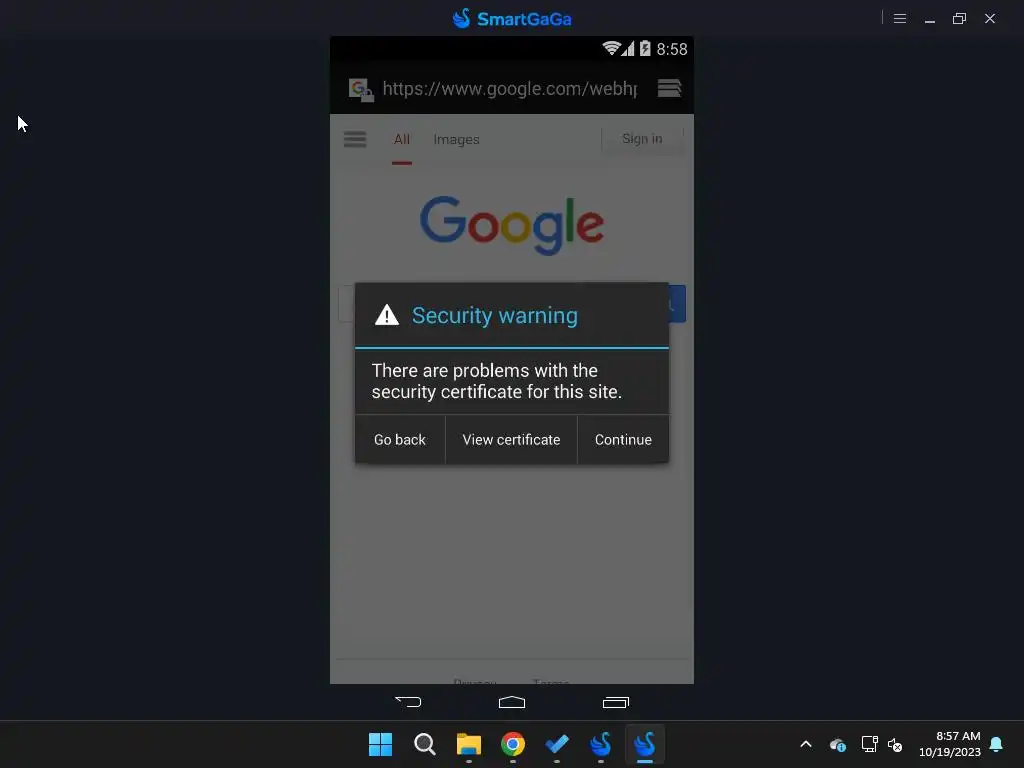Image resolution: width=1024 pixels, height=768 pixels.
Task: Click the Security warning title text
Action: pos(495,315)
